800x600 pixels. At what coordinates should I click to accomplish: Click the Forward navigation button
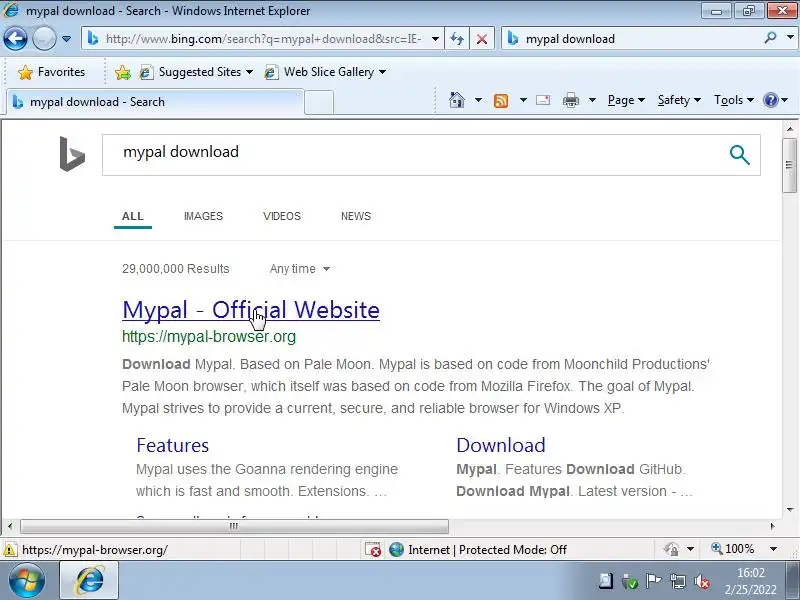44,39
